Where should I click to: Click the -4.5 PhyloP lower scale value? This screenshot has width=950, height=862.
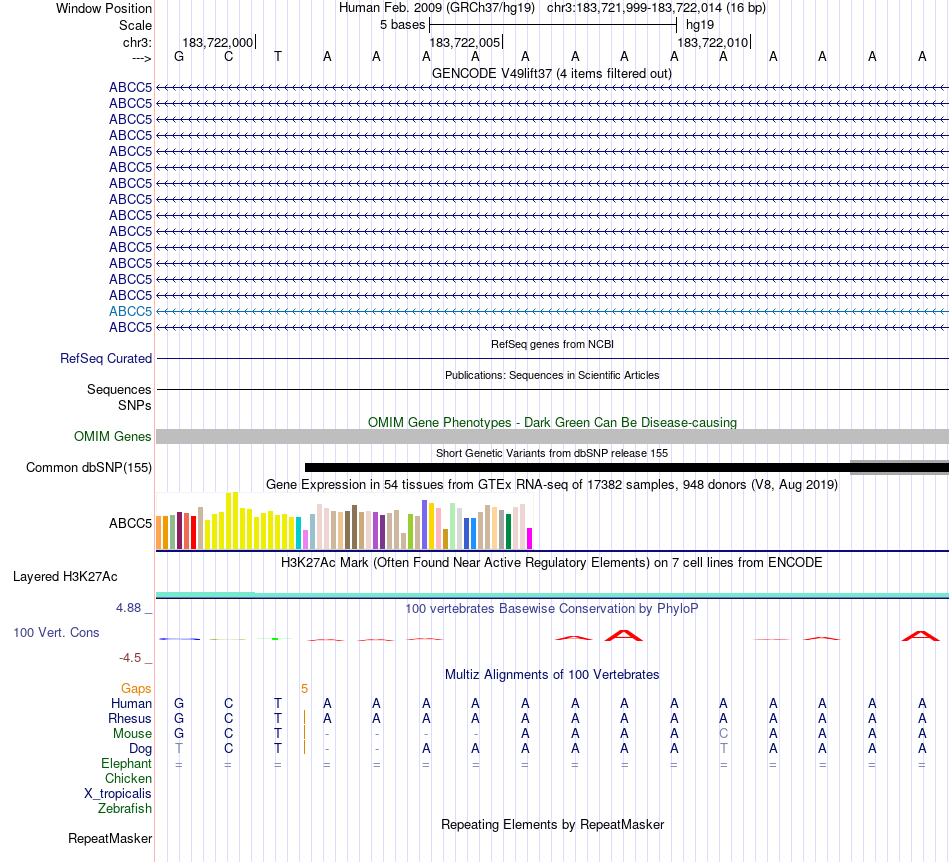click(x=130, y=658)
